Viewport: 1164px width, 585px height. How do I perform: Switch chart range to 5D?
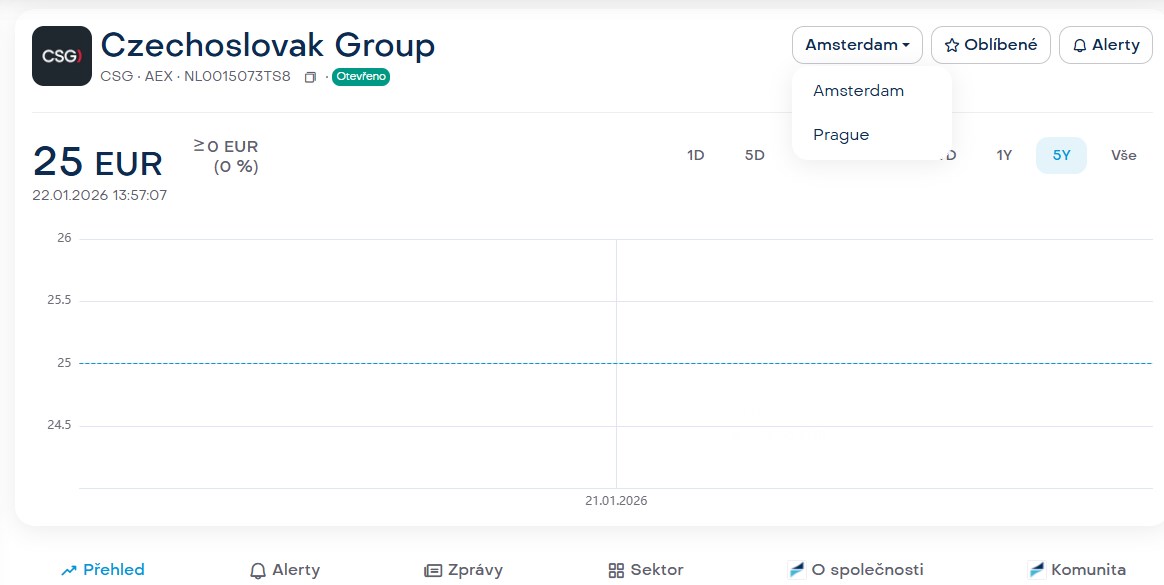(x=754, y=155)
